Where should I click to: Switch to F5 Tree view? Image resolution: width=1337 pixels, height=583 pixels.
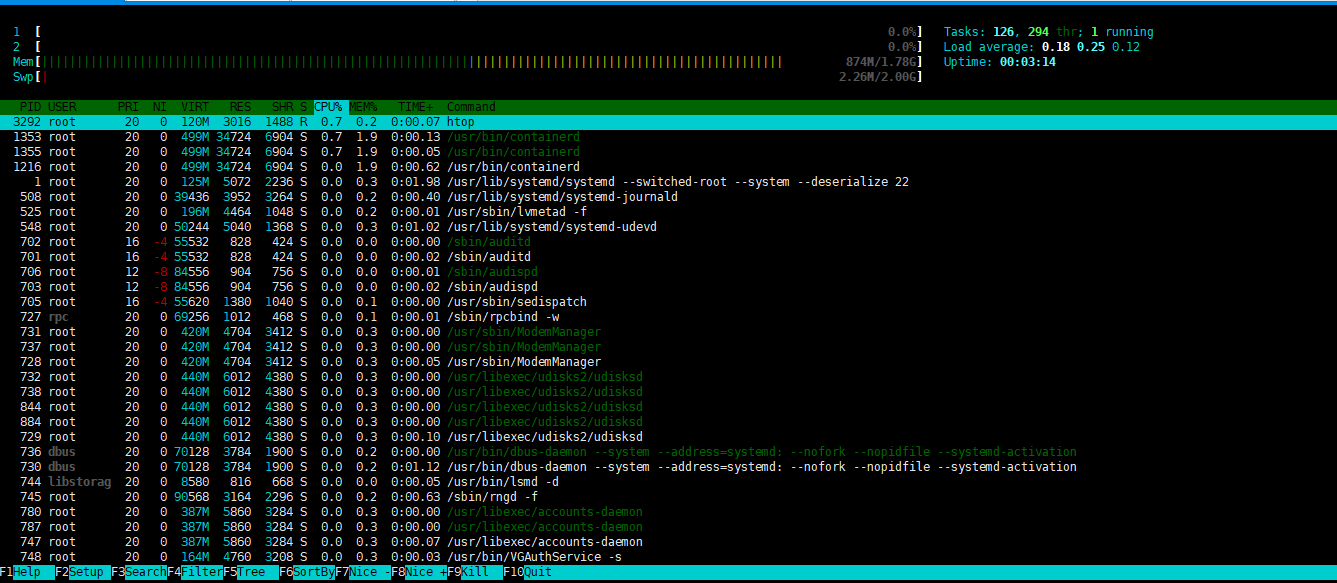click(x=251, y=572)
